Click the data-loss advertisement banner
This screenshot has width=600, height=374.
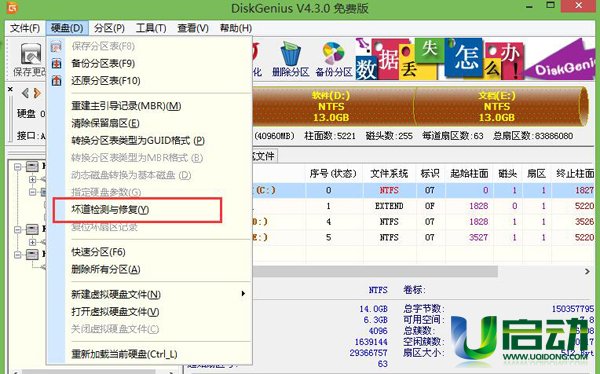475,59
